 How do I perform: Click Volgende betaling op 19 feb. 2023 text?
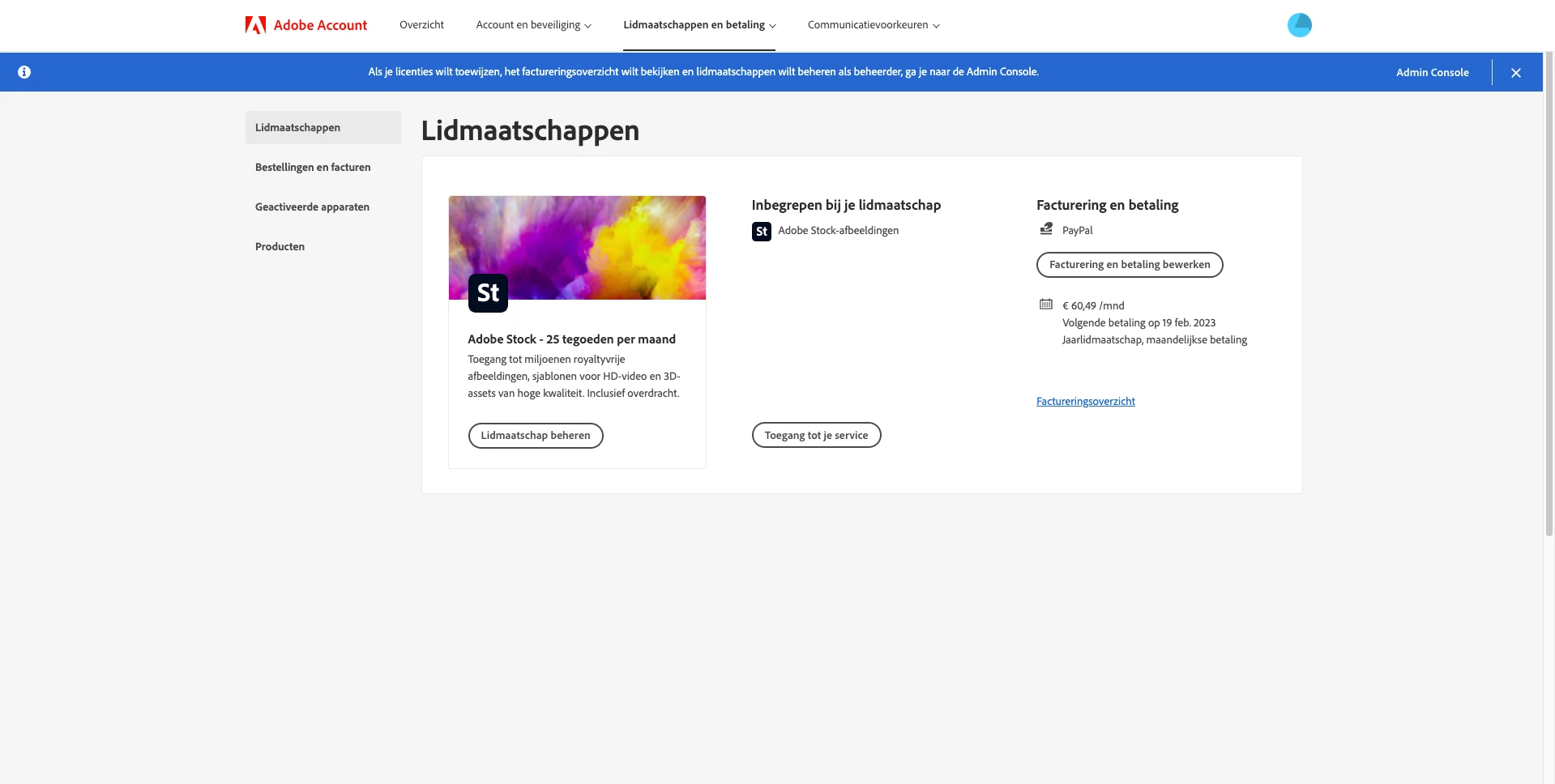1138,322
